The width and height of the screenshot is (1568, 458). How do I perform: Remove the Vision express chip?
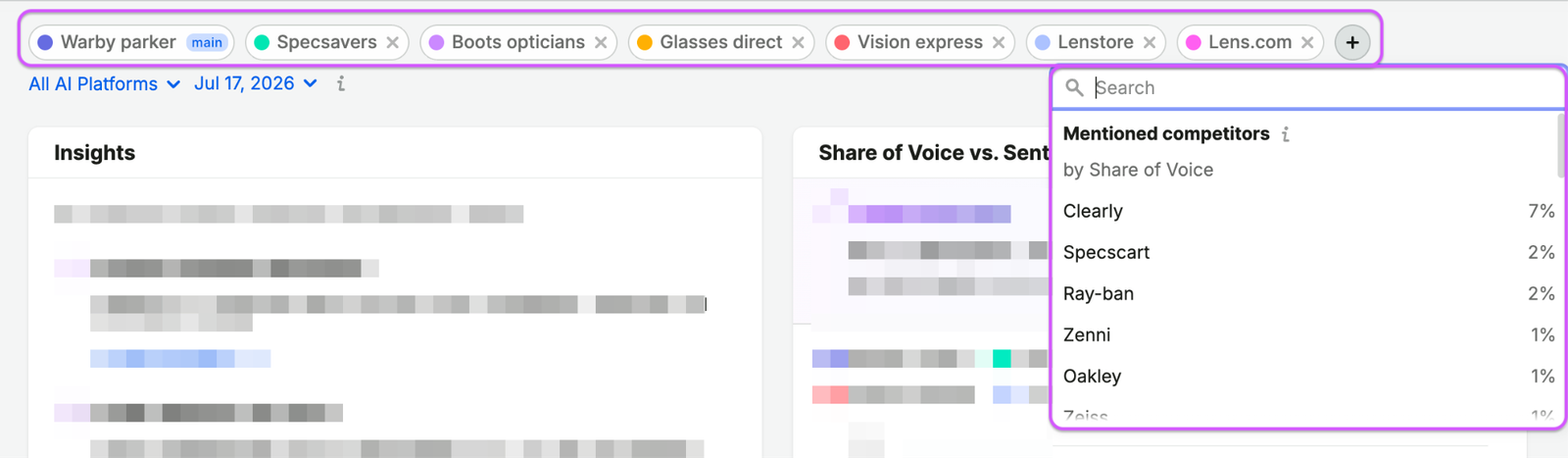tap(999, 42)
